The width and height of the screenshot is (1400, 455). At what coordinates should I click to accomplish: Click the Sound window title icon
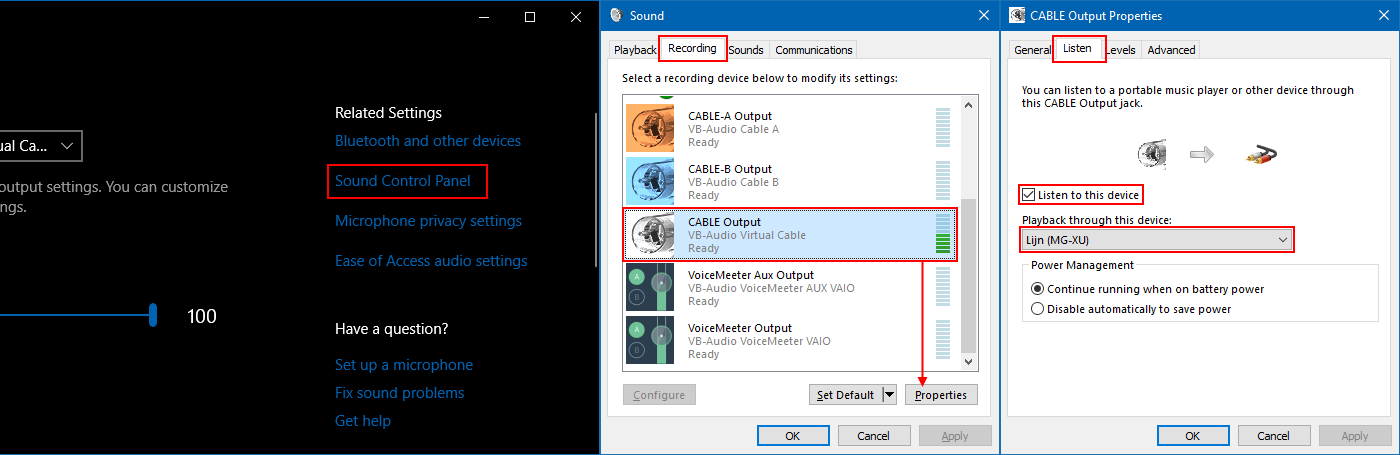click(615, 15)
